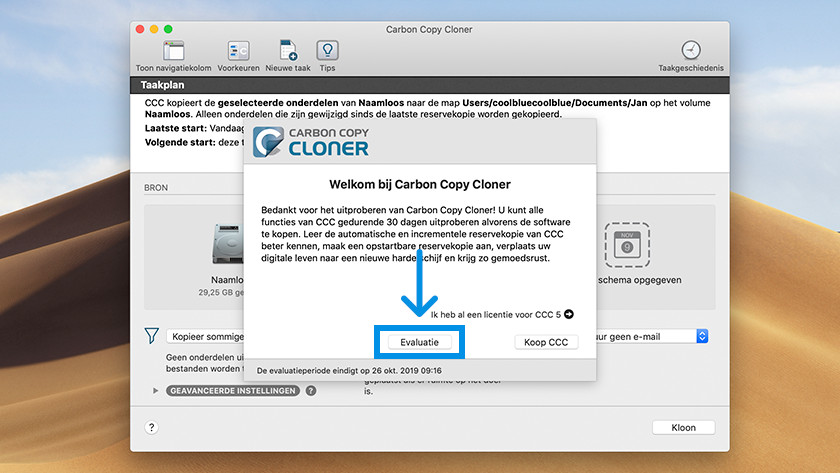Create a new task with Nieuwe taak icon
Screen dimensions: 840x473
pyautogui.click(x=288, y=50)
